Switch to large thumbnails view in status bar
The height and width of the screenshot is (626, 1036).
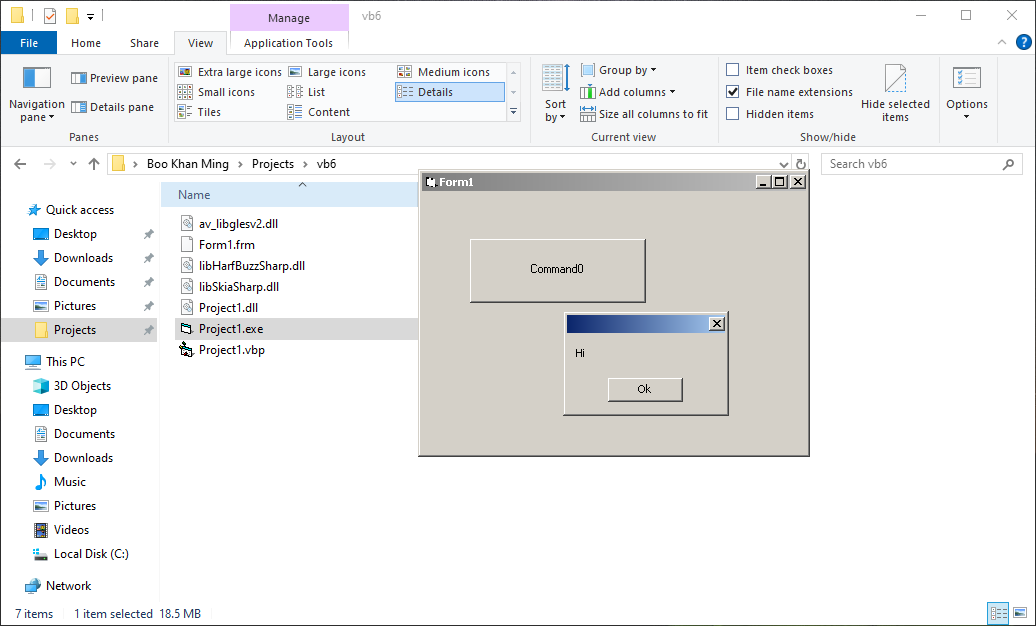click(x=1020, y=613)
